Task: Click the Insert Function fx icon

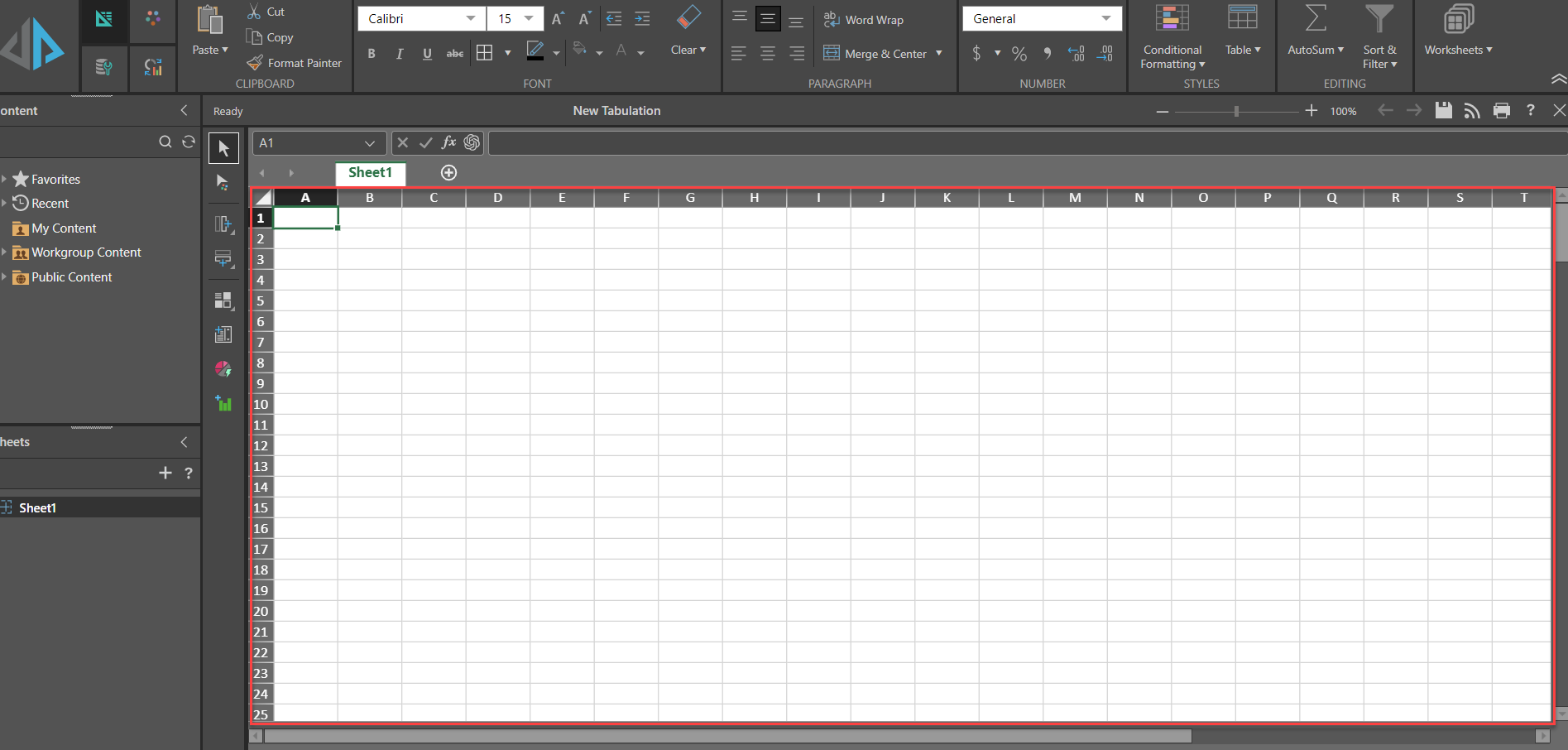Action: coord(448,142)
